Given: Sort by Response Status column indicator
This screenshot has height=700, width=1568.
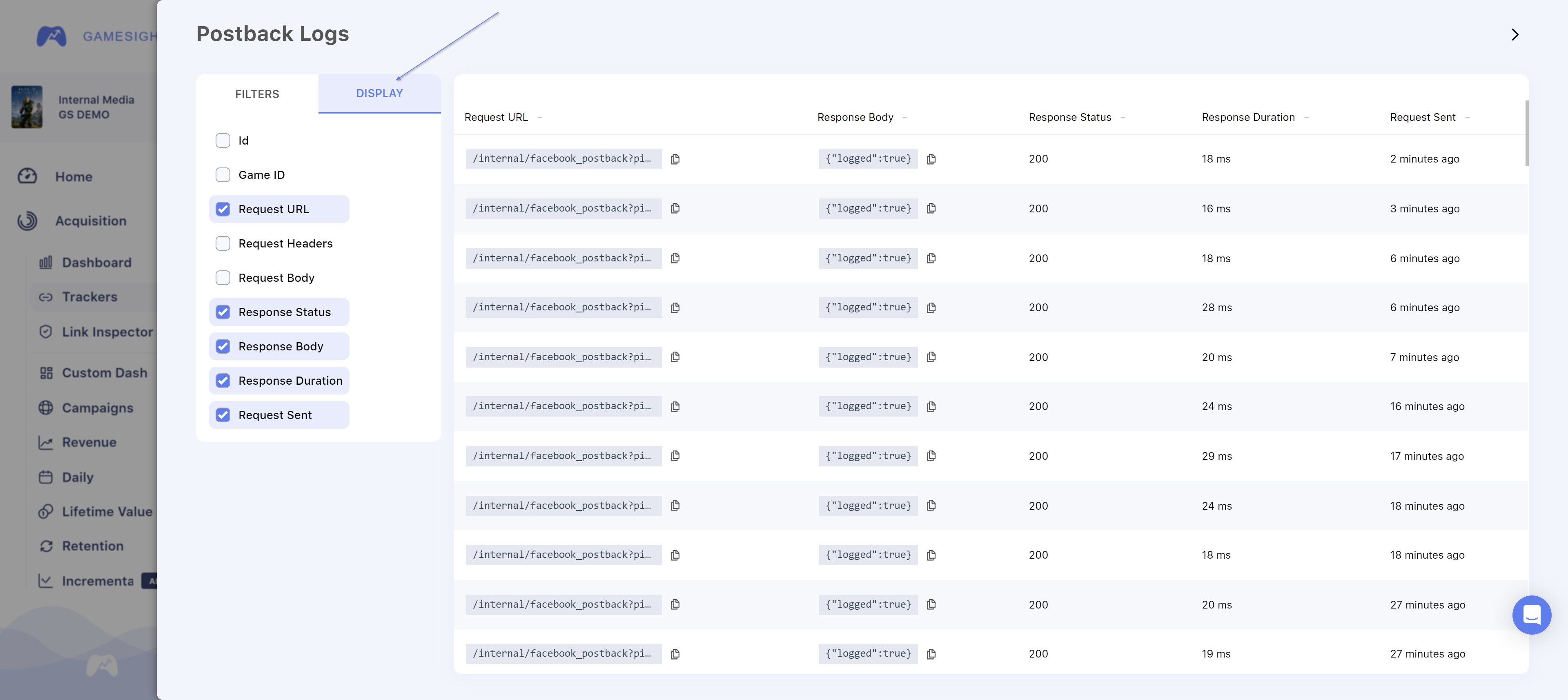Looking at the screenshot, I should coord(1123,118).
